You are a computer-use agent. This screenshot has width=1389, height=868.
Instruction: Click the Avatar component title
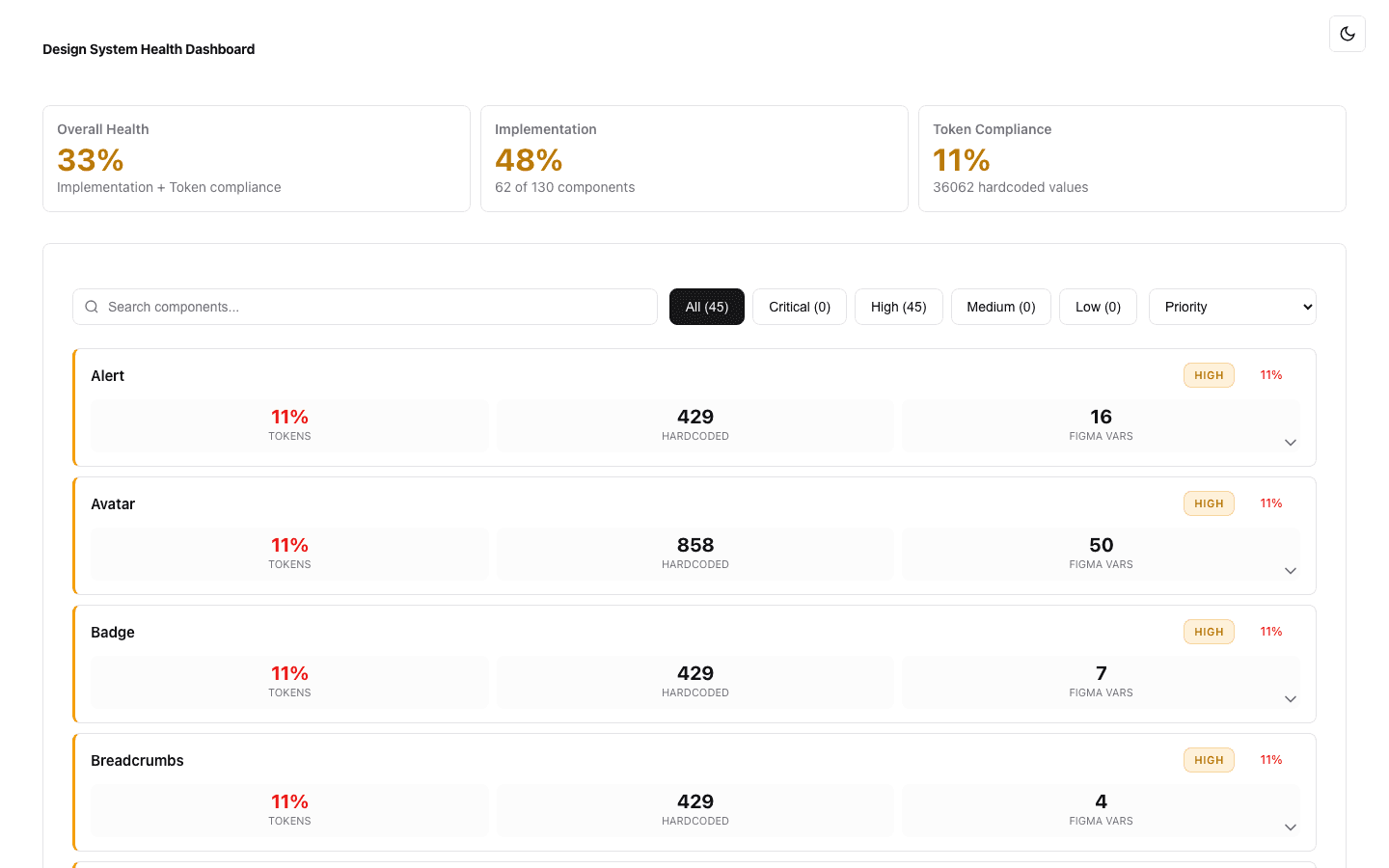tap(113, 504)
